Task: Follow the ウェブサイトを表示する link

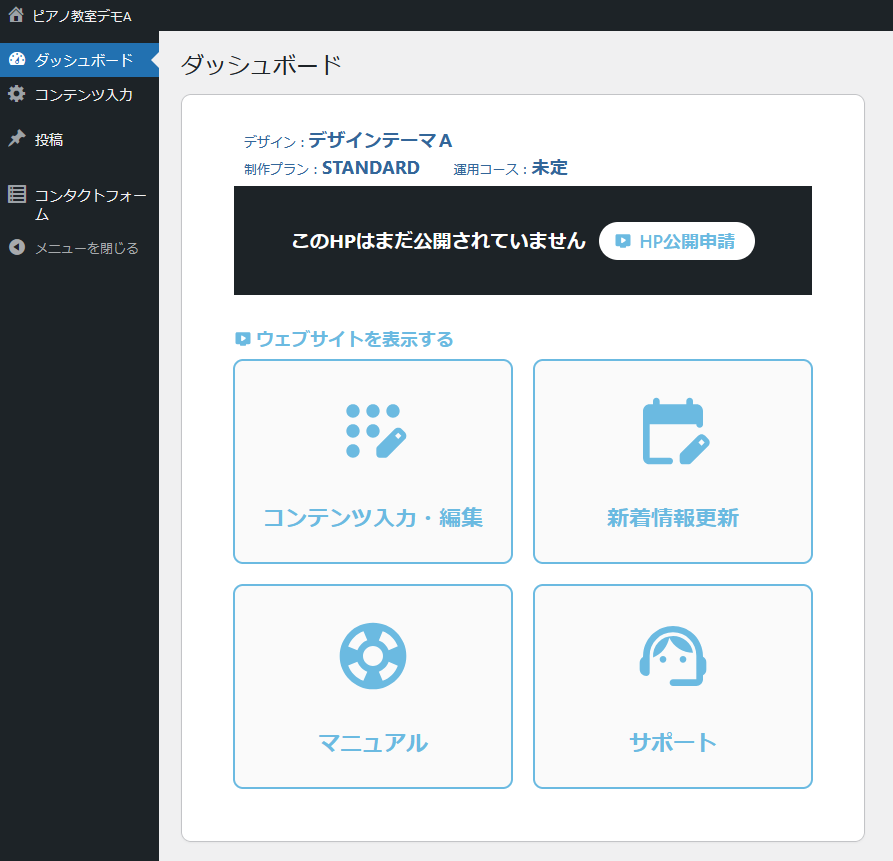Action: (354, 339)
